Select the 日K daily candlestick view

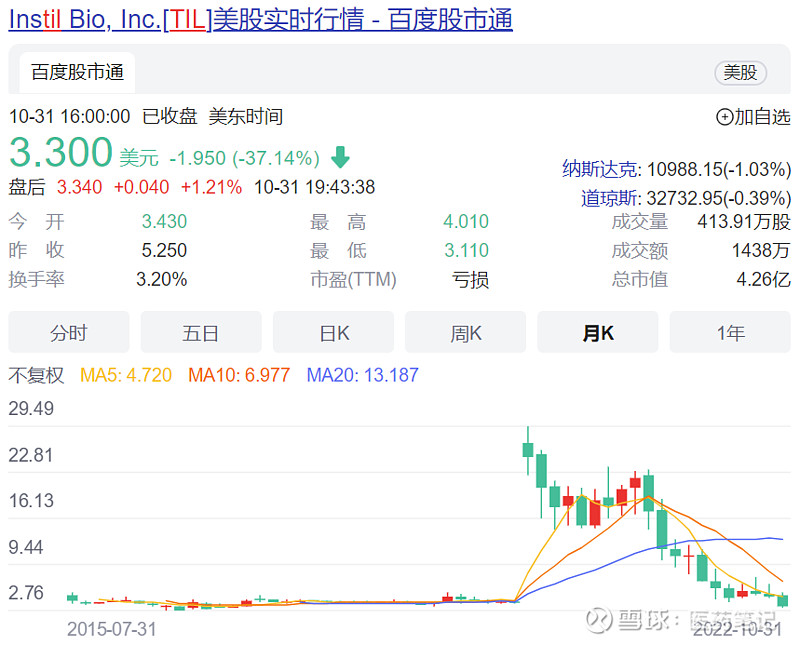[x=333, y=332]
